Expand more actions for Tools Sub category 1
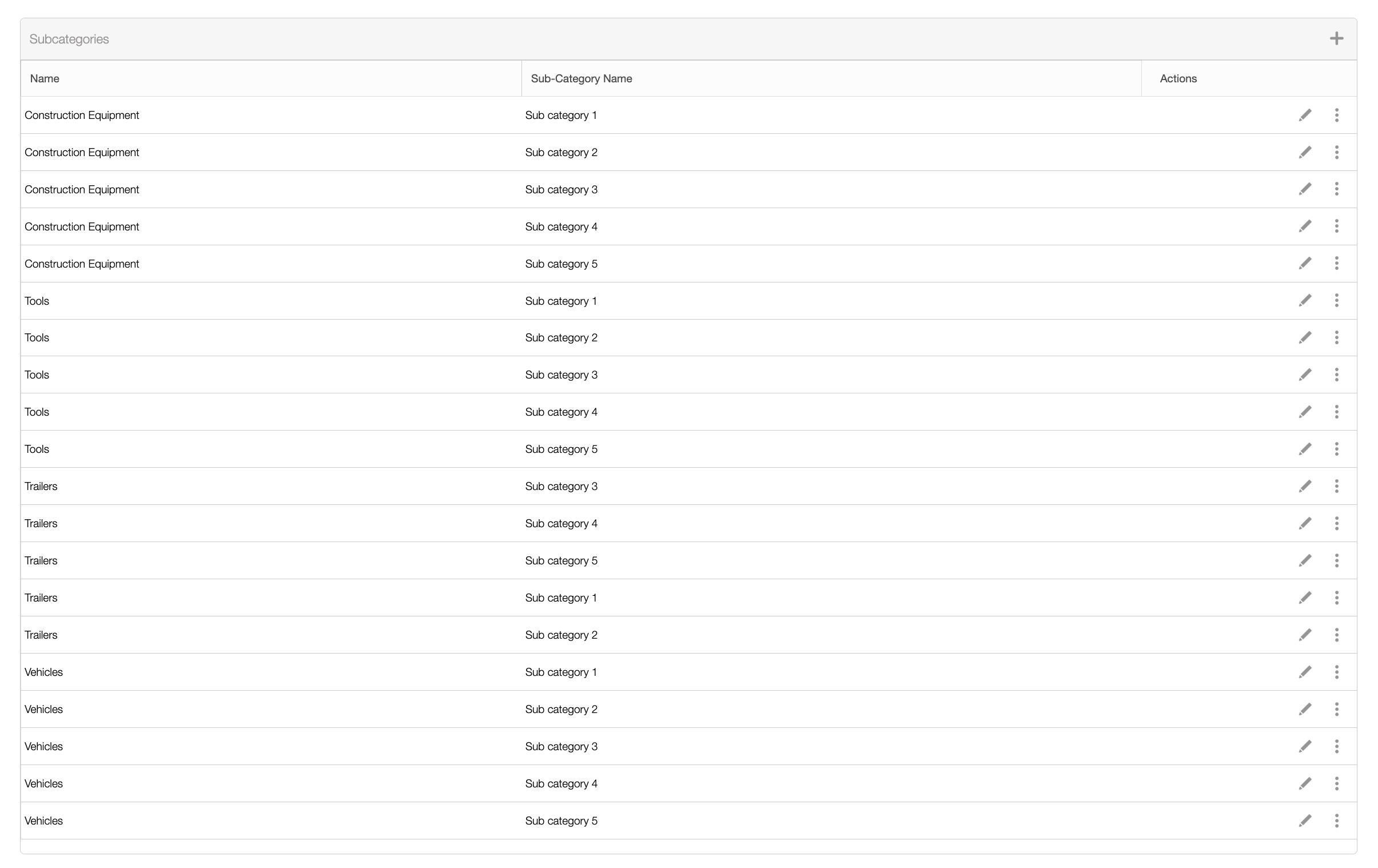 coord(1337,301)
